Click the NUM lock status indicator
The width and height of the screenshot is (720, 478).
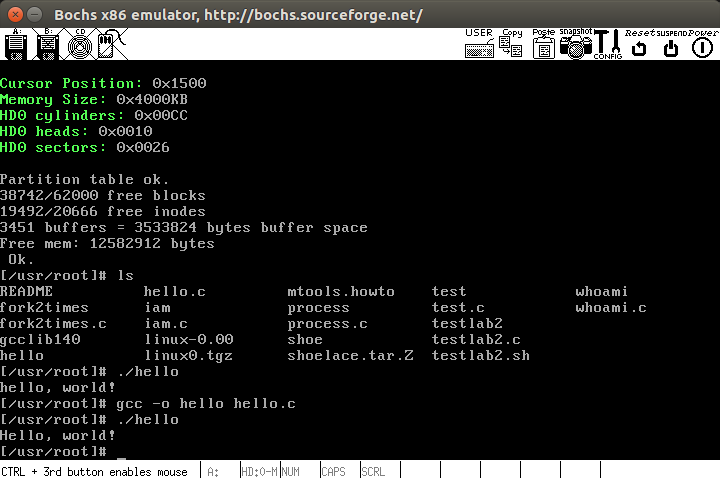click(291, 470)
